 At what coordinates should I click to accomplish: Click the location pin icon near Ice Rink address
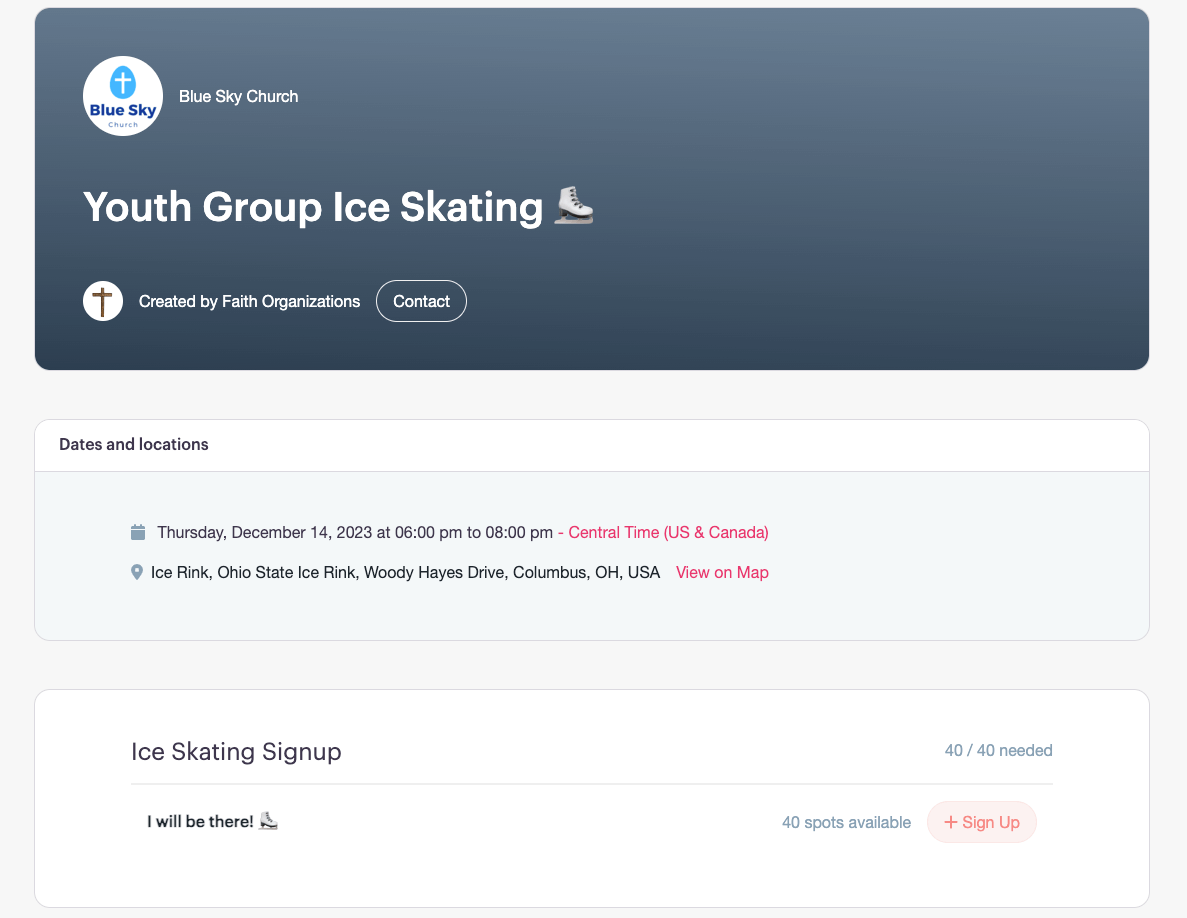click(x=137, y=571)
